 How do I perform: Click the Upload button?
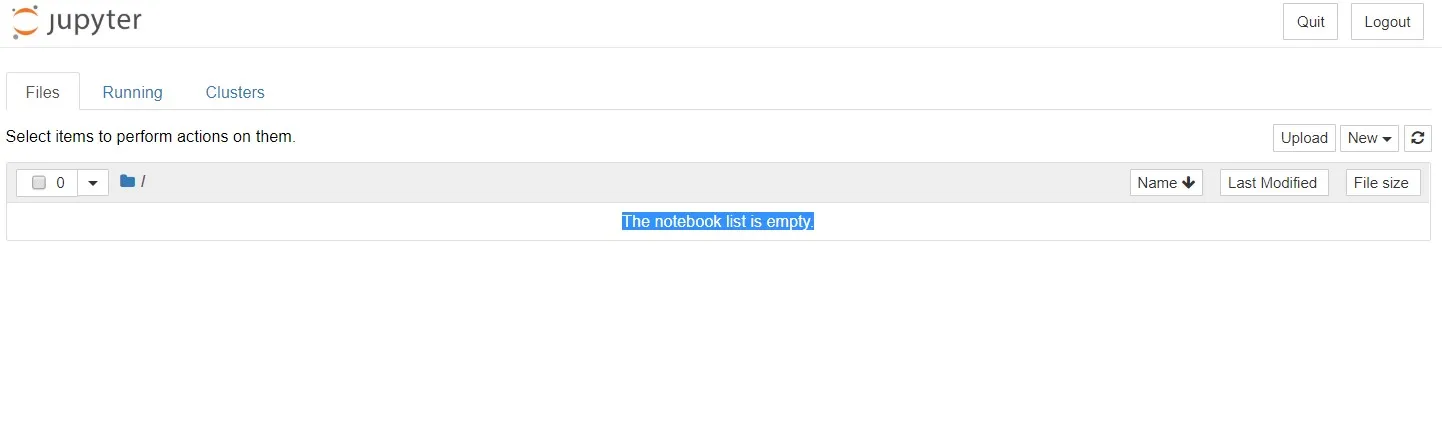pos(1304,138)
